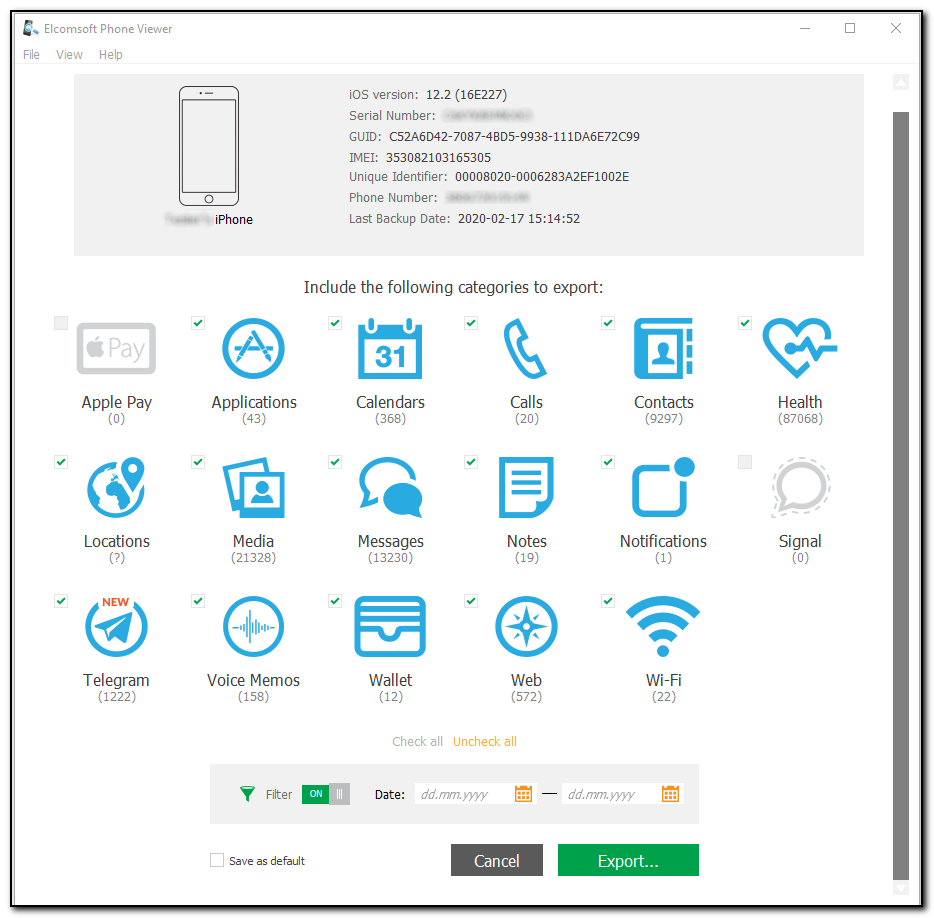
Task: Open the end date calendar picker
Action: click(x=668, y=793)
